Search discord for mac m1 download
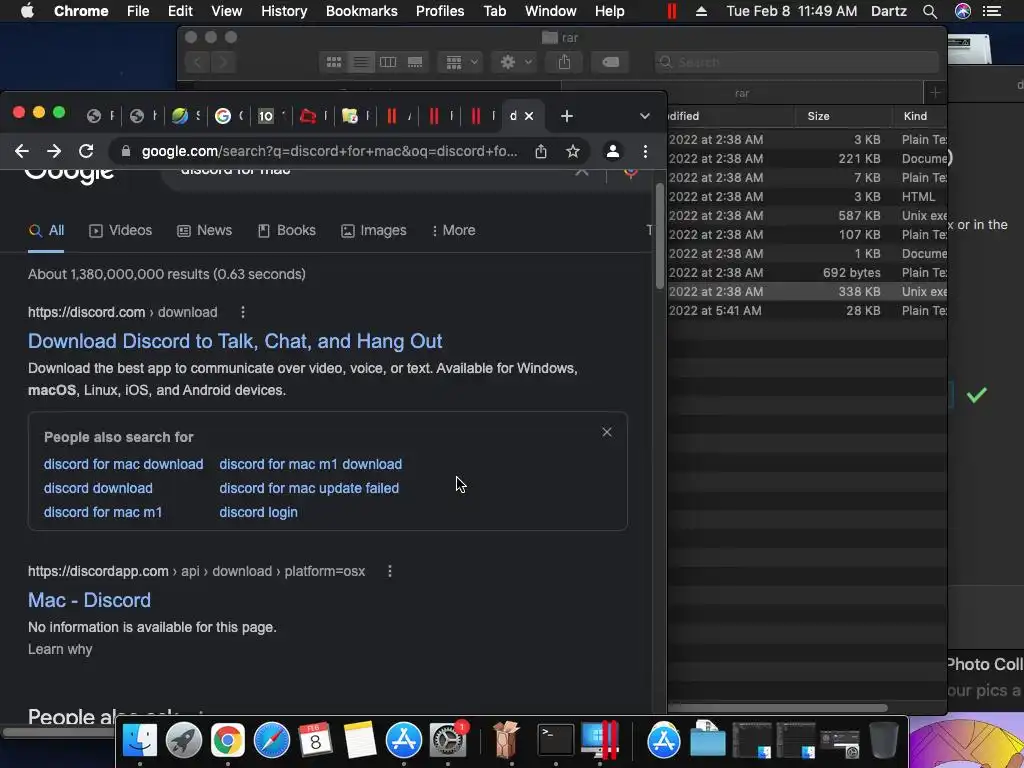 pyautogui.click(x=311, y=464)
